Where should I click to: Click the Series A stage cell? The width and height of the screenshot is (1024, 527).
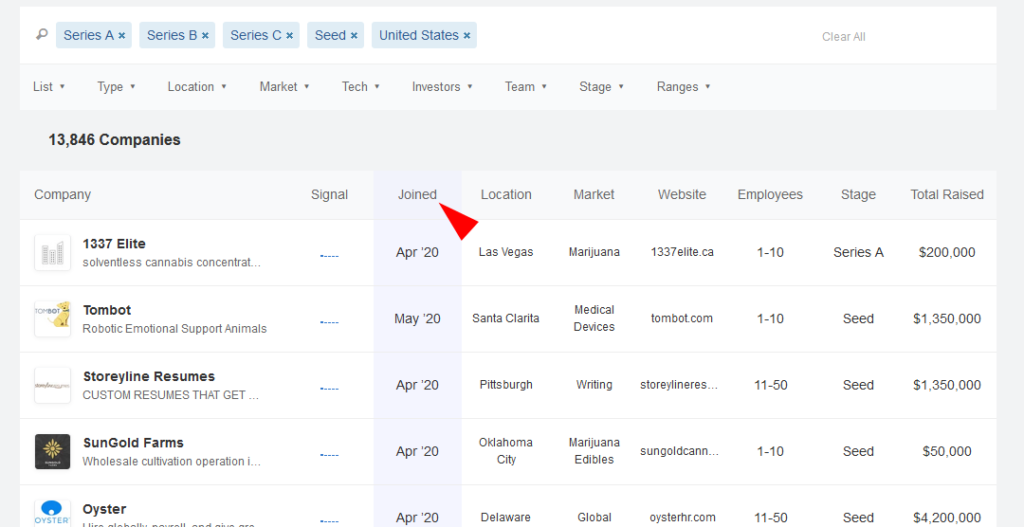tap(858, 253)
